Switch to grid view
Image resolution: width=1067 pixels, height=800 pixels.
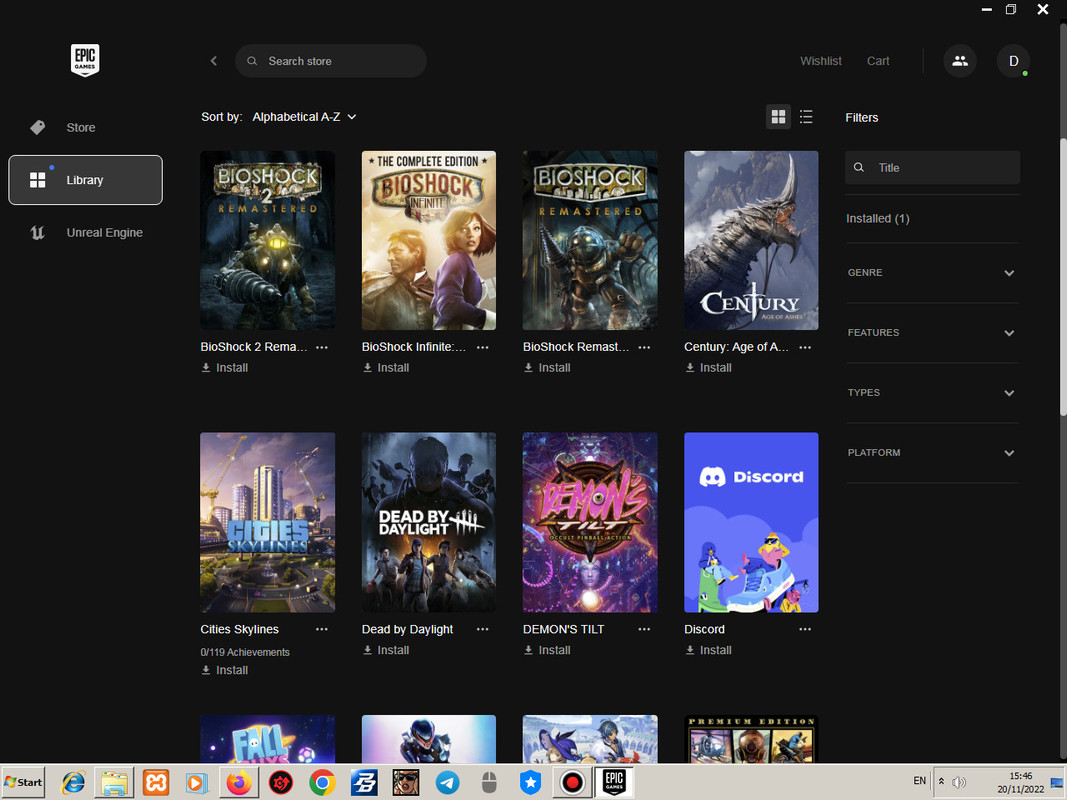point(778,117)
